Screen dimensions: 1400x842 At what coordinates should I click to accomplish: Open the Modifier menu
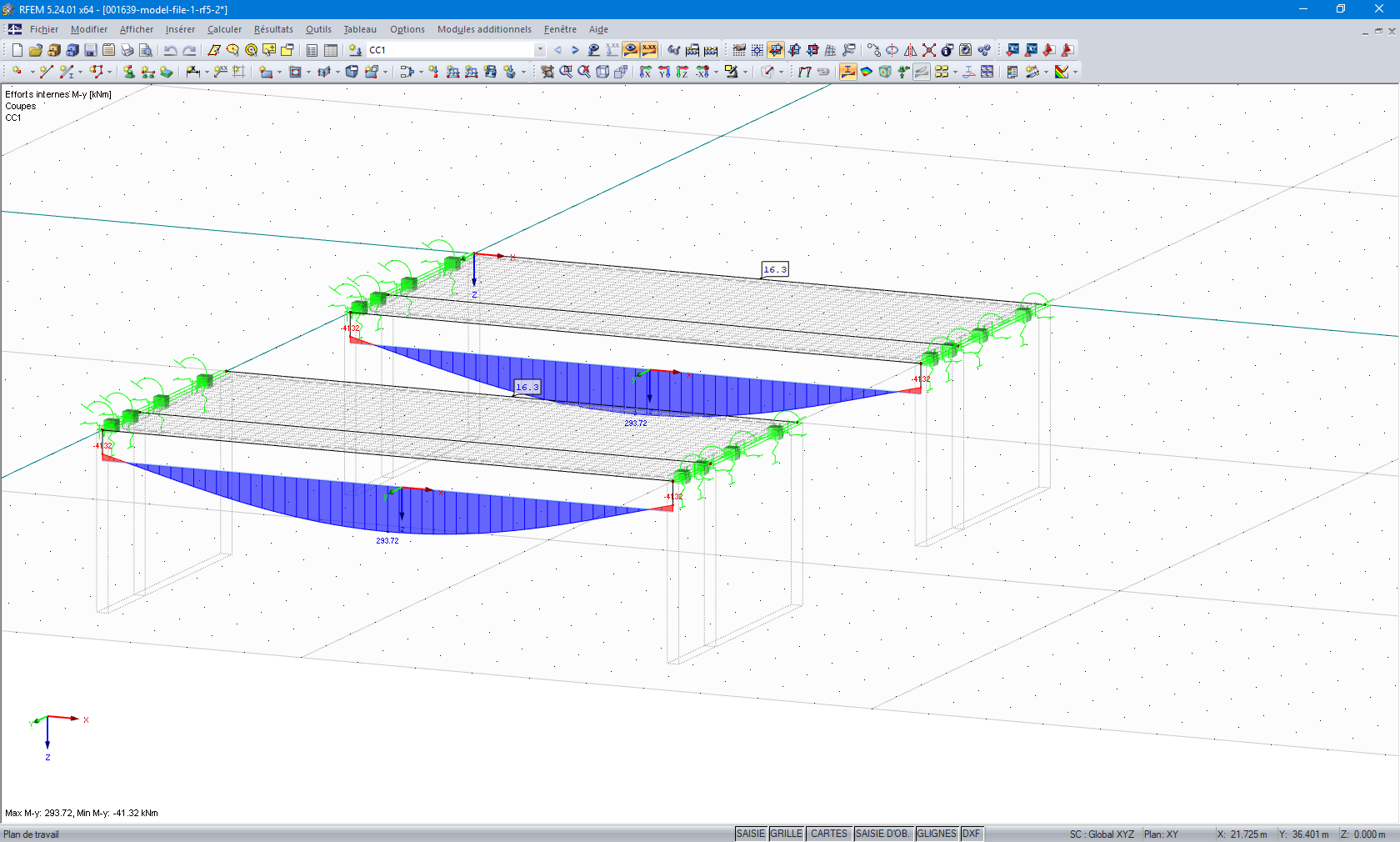click(x=89, y=29)
